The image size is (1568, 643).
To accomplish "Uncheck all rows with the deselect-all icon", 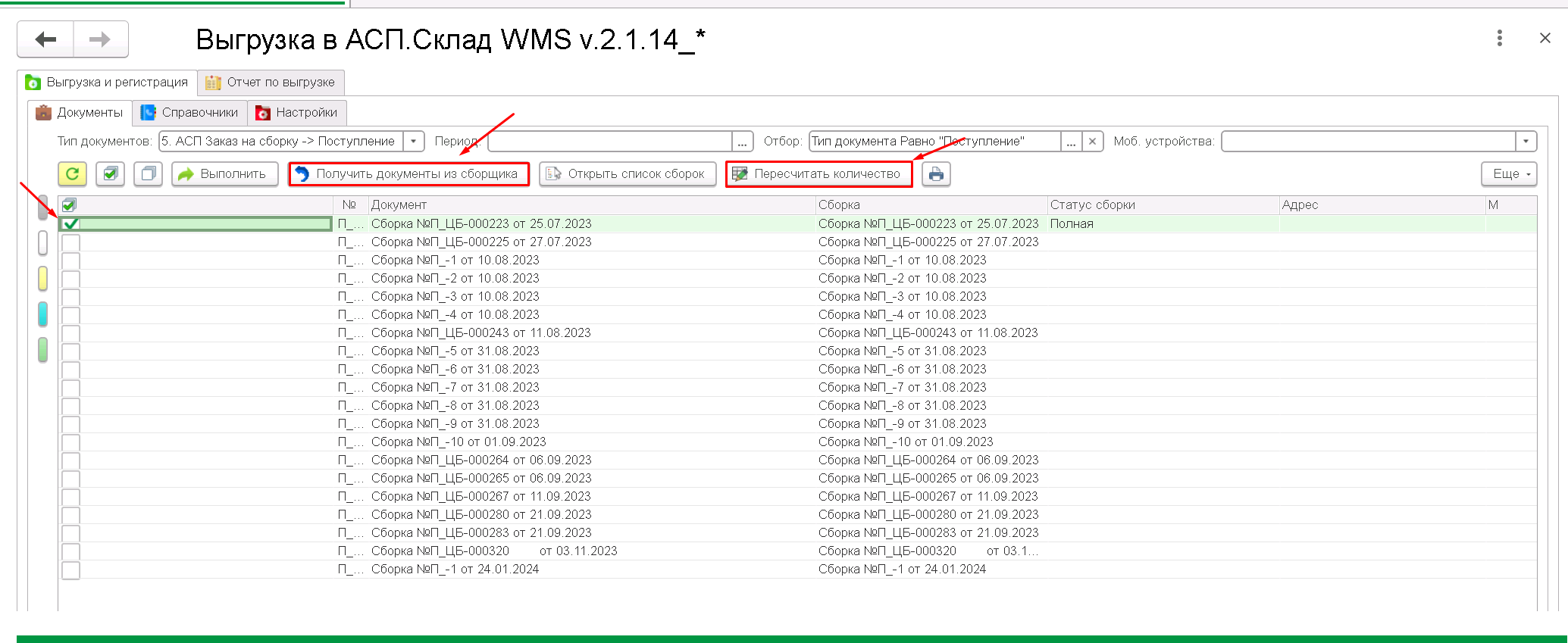I will (x=148, y=174).
